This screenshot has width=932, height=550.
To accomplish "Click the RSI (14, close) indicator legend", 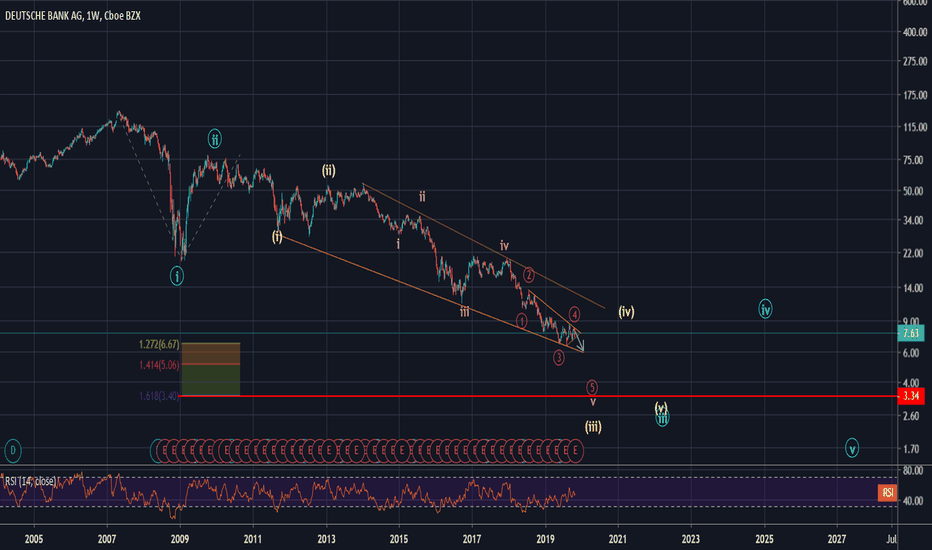I will click(x=30, y=481).
